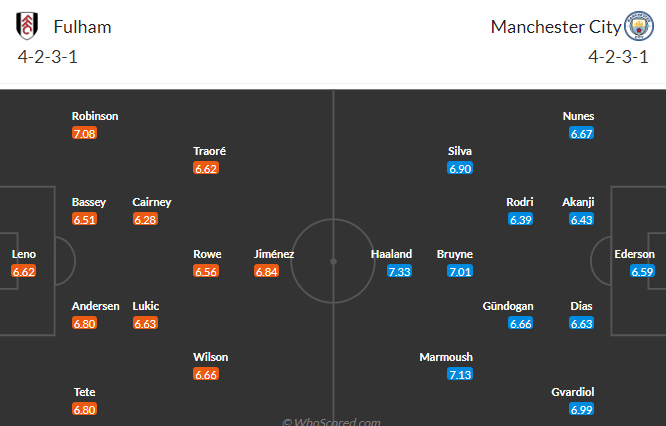
Task: Open the Manchester City team name link
Action: 556,27
